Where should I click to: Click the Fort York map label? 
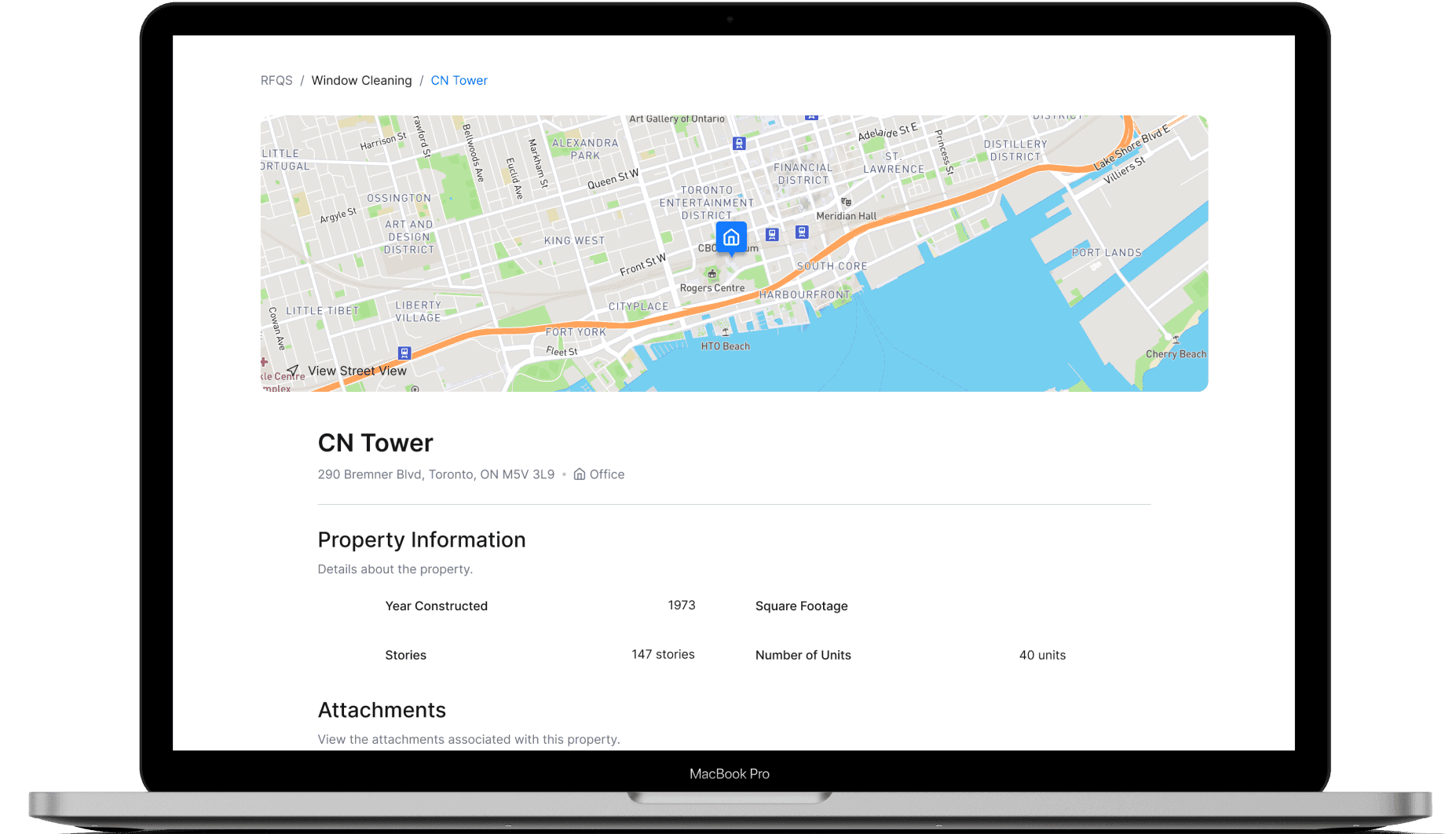[x=576, y=332]
